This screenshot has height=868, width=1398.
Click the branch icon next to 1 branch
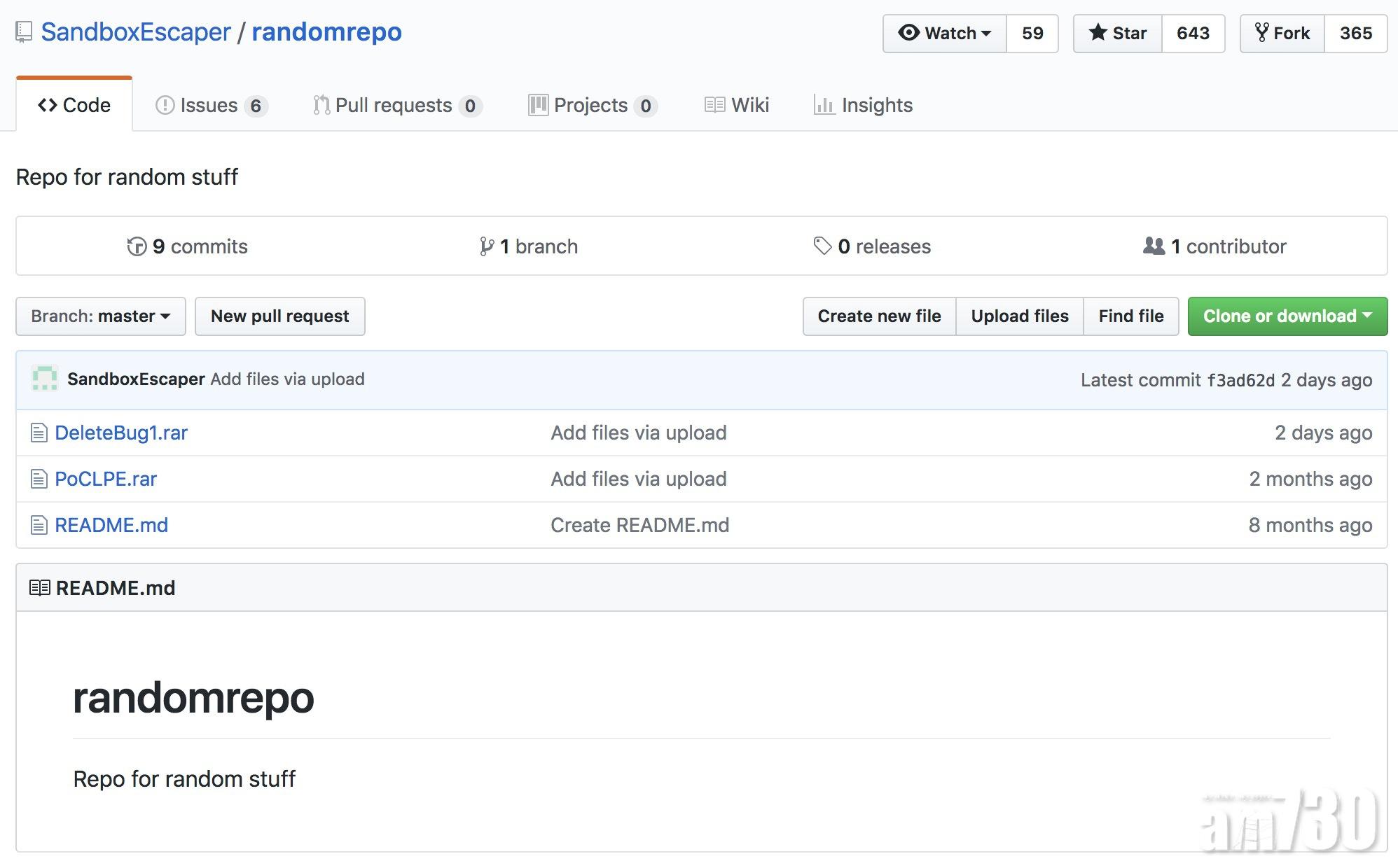tap(486, 246)
